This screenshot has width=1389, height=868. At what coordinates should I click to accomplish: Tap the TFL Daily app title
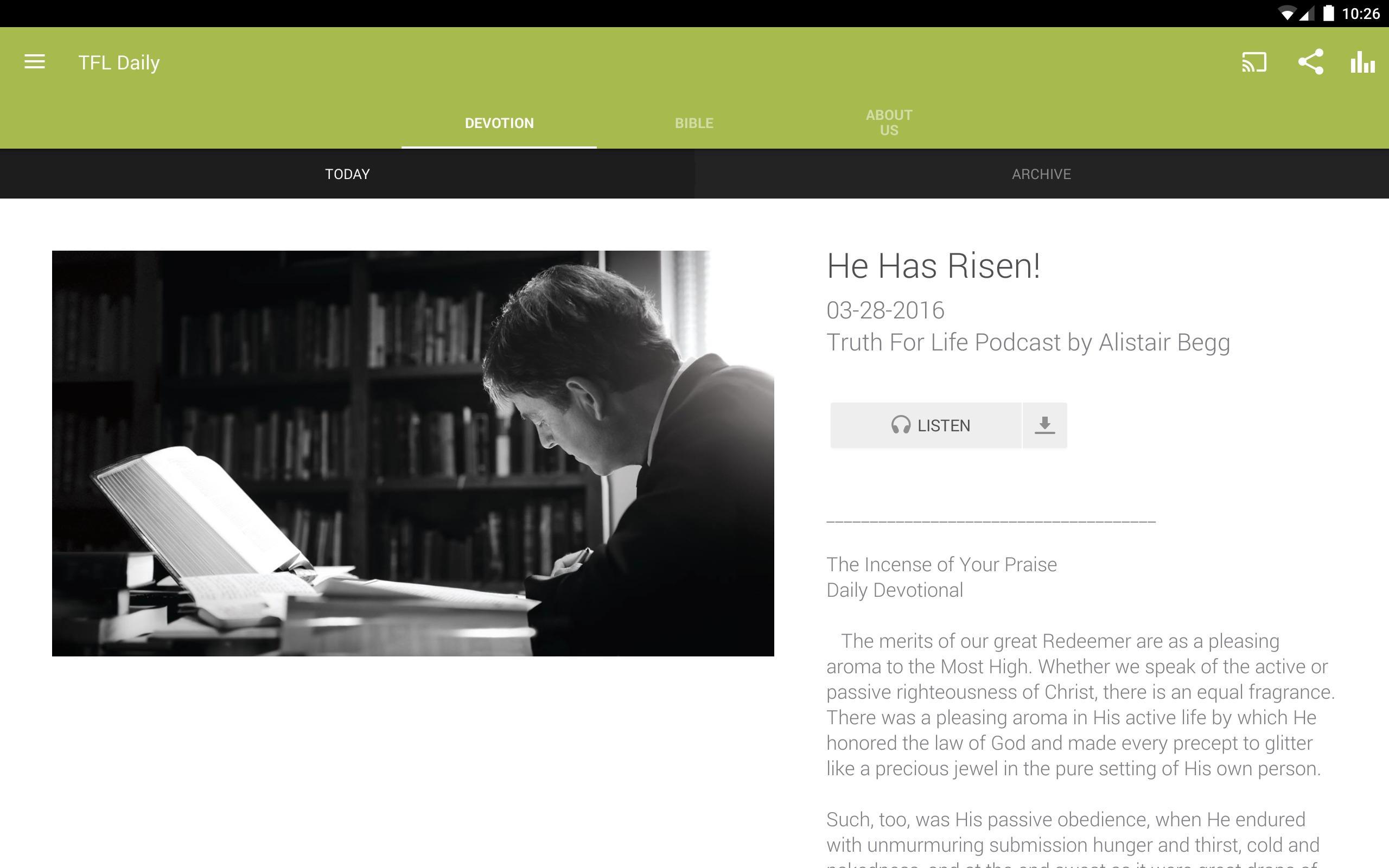(119, 62)
